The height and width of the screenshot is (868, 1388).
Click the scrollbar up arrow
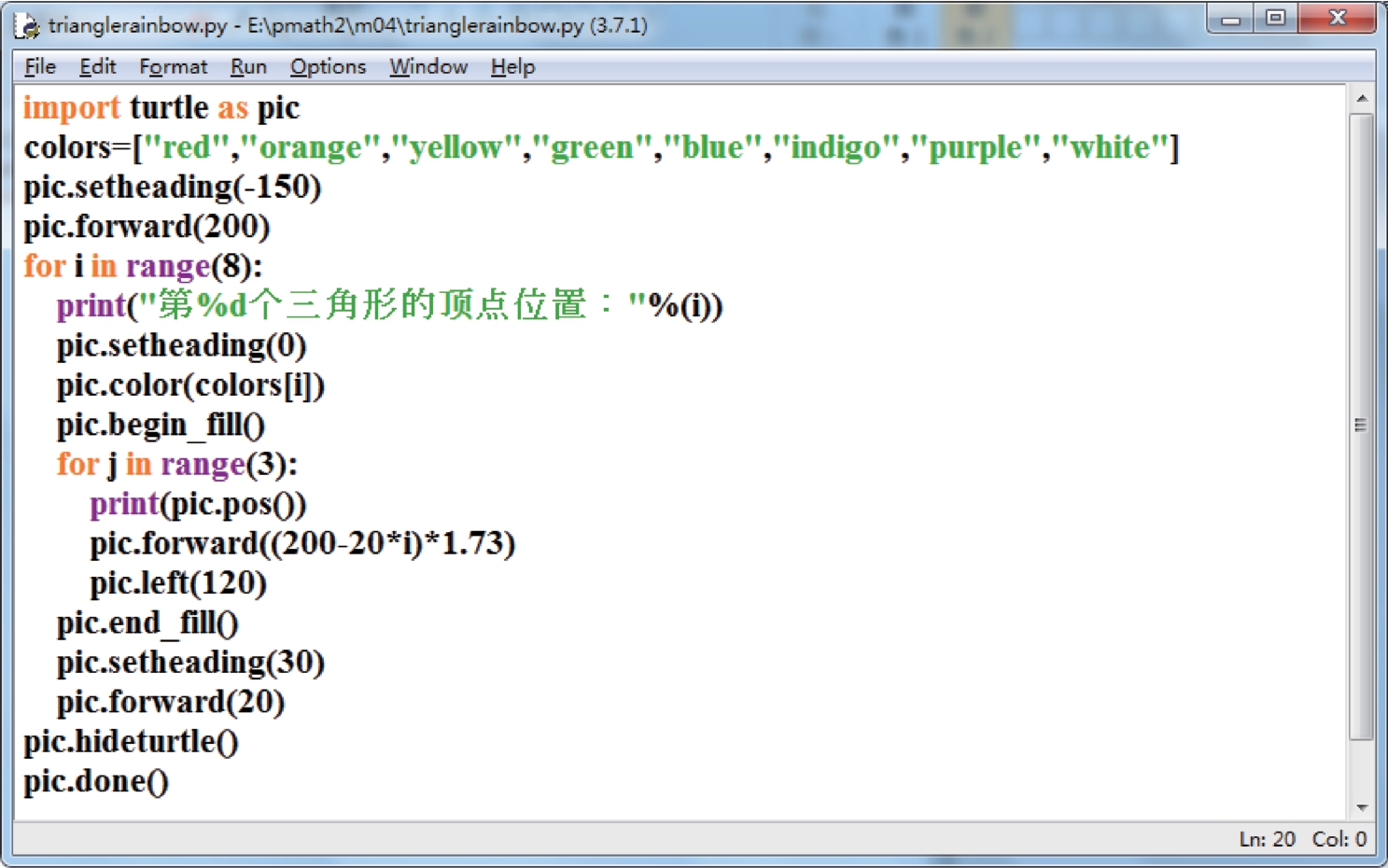click(1361, 98)
